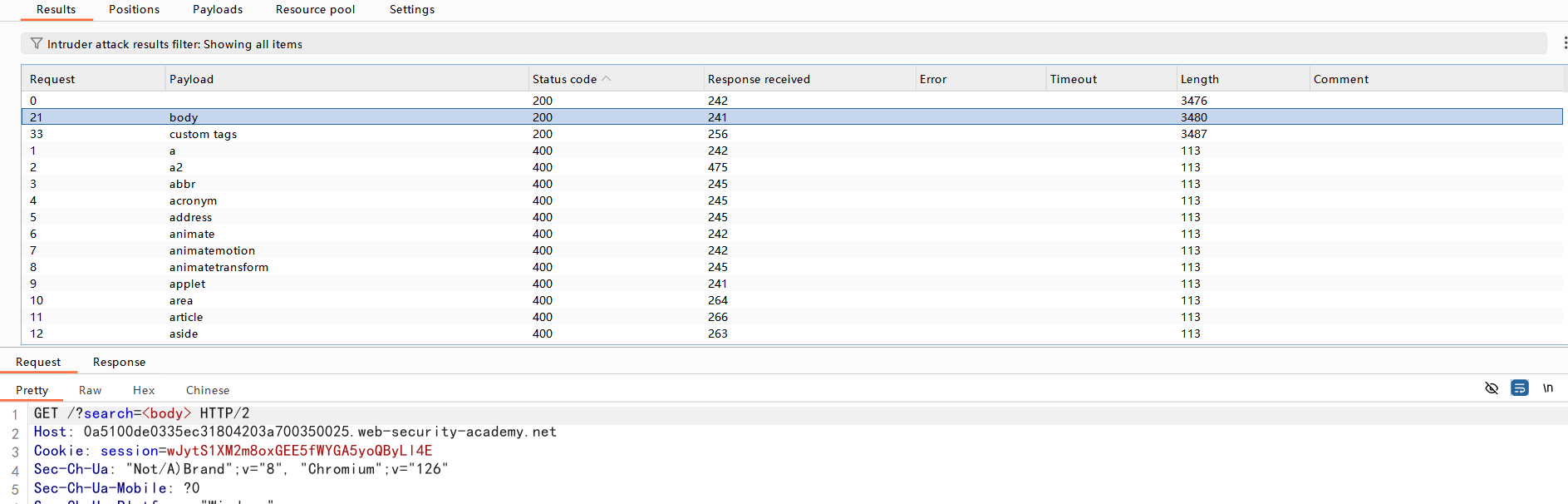The height and width of the screenshot is (504, 1568).
Task: Sort by the Payload column header
Action: point(191,79)
